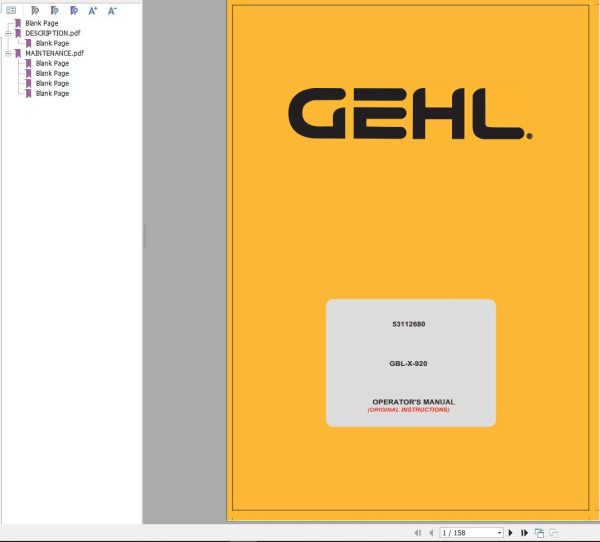Go to the previous page arrow

tap(431, 532)
